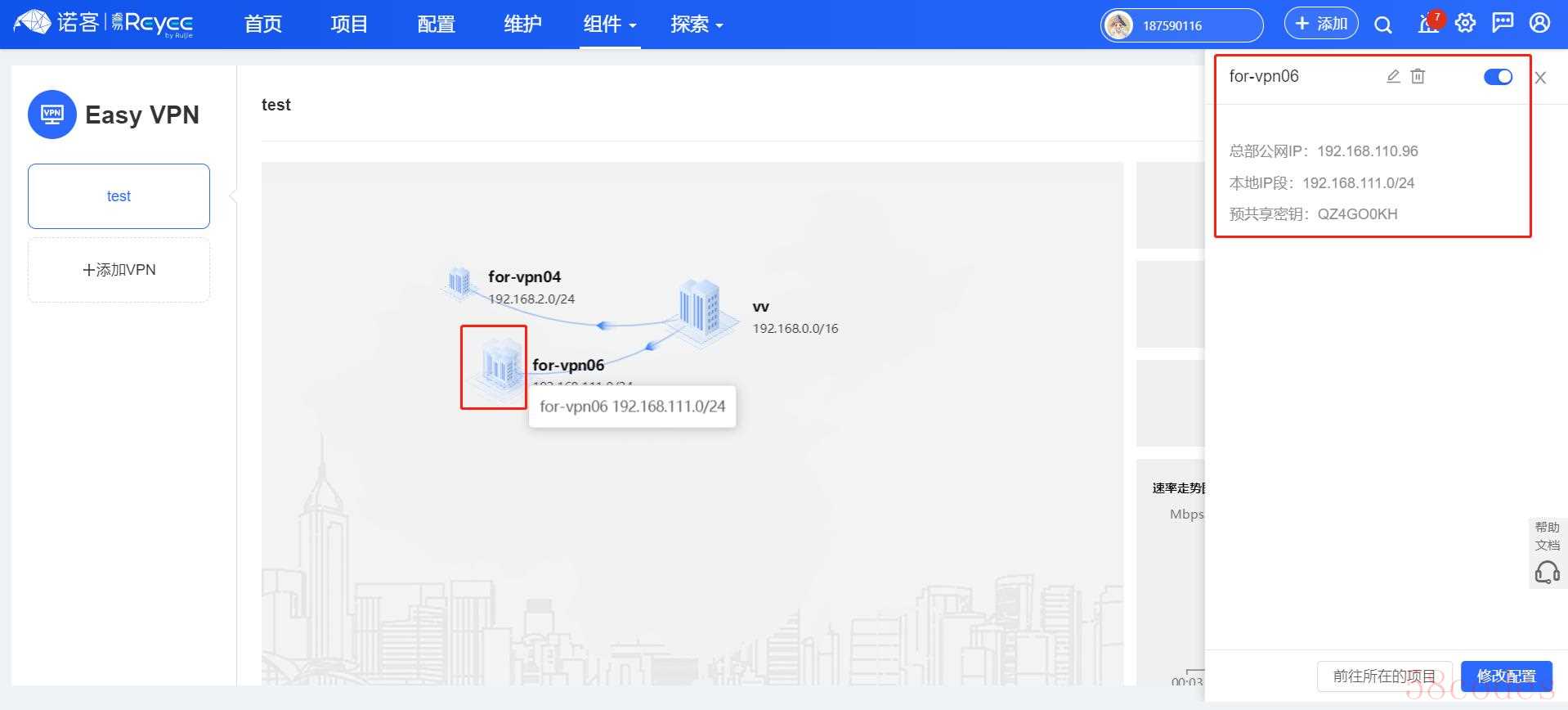The height and width of the screenshot is (710, 1568).
Task: Click the edit pencil icon for for-vpn06
Action: click(1393, 76)
